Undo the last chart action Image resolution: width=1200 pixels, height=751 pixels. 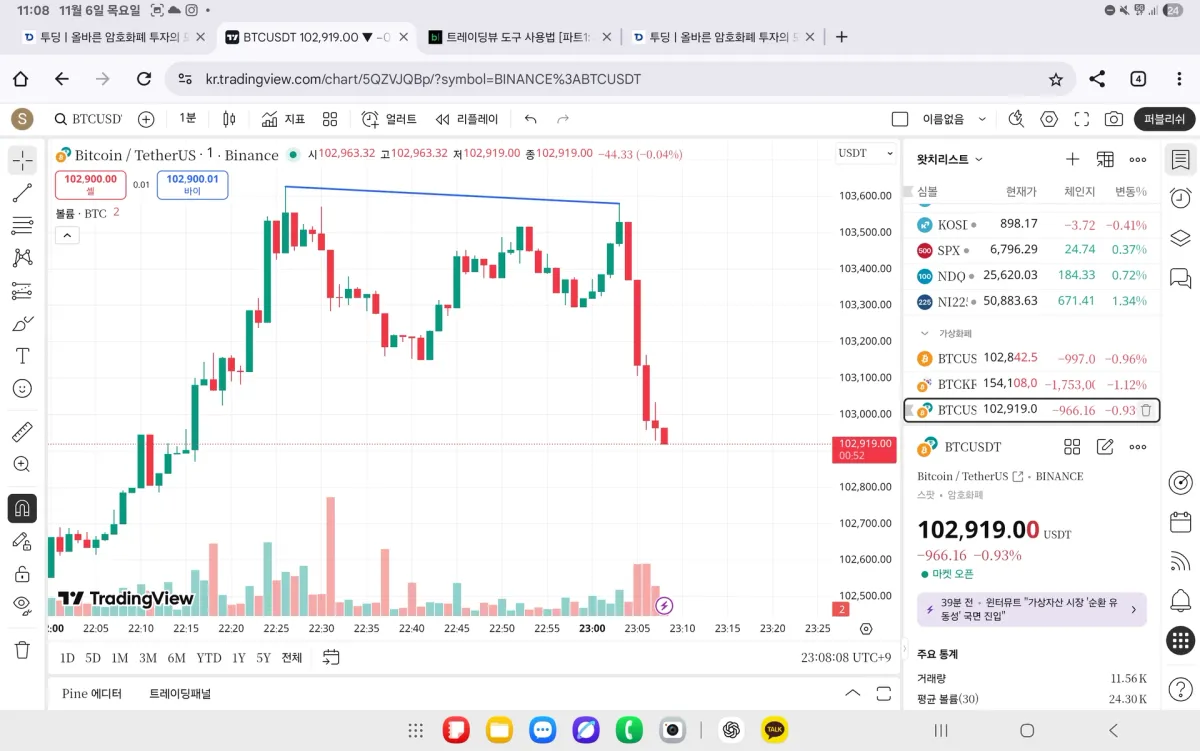(x=531, y=119)
